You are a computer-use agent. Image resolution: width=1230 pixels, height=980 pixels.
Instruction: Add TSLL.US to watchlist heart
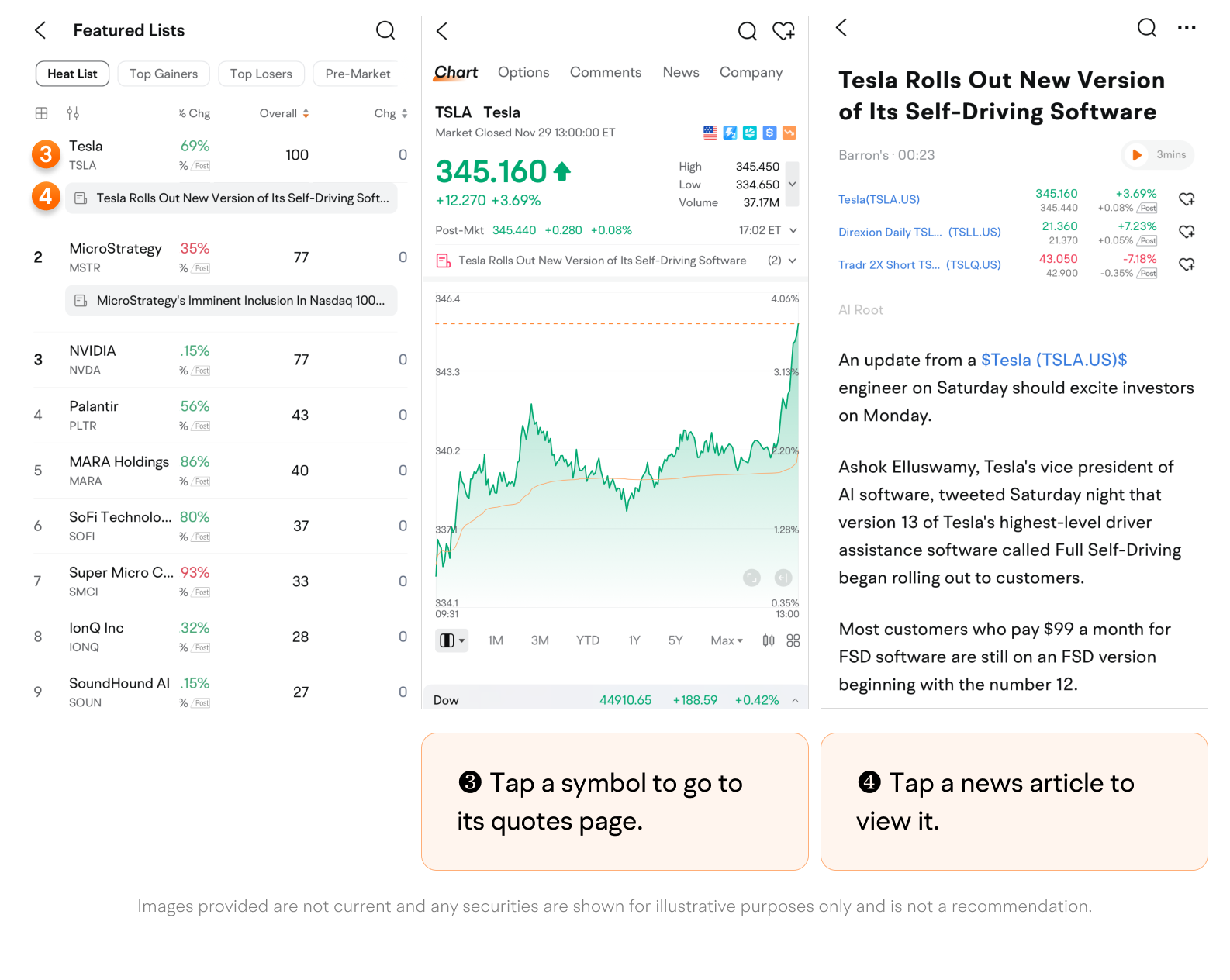pos(1187,233)
